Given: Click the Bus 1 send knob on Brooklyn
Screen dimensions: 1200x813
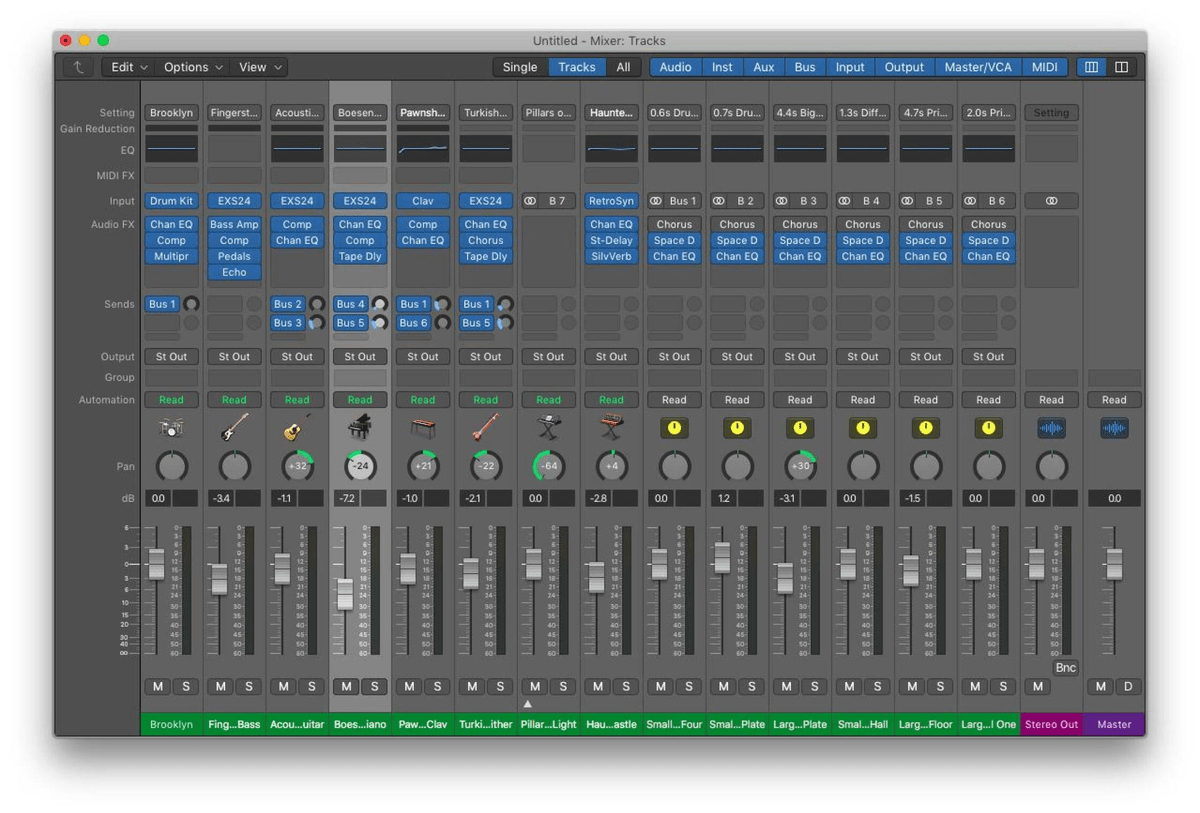Looking at the screenshot, I should [x=191, y=304].
